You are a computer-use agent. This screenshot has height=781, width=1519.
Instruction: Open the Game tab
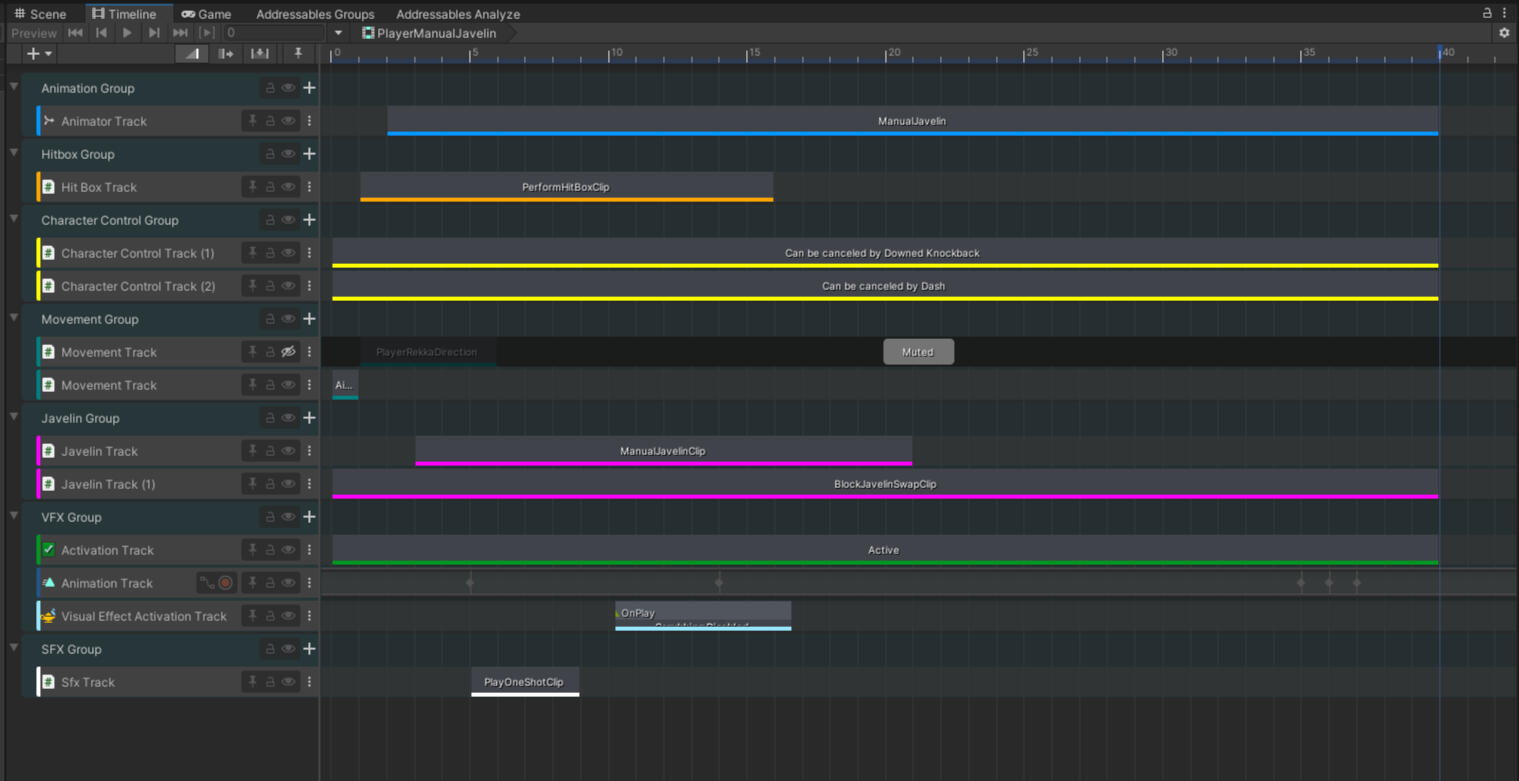[206, 14]
